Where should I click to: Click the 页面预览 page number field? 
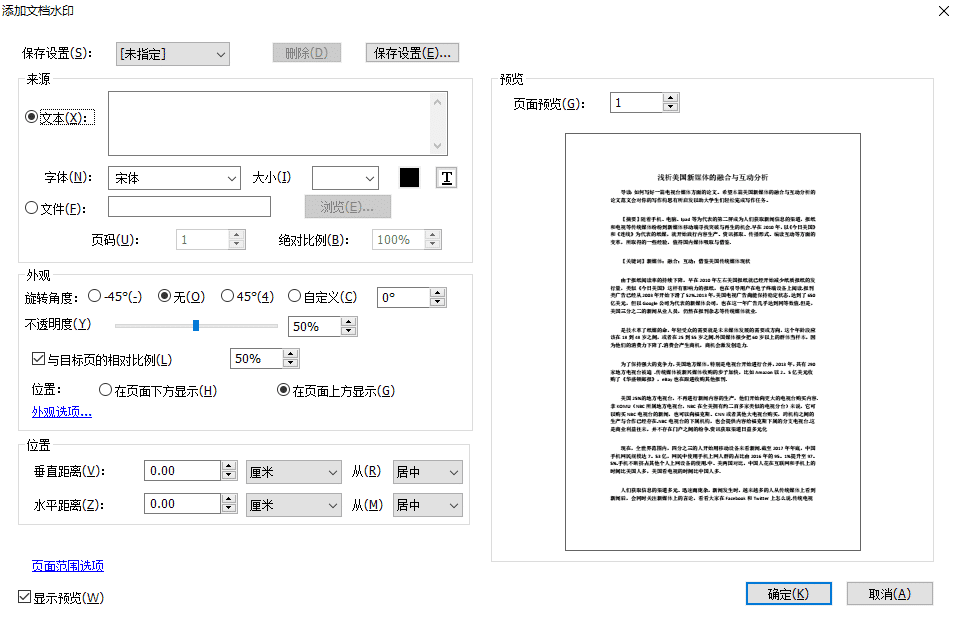(x=636, y=102)
